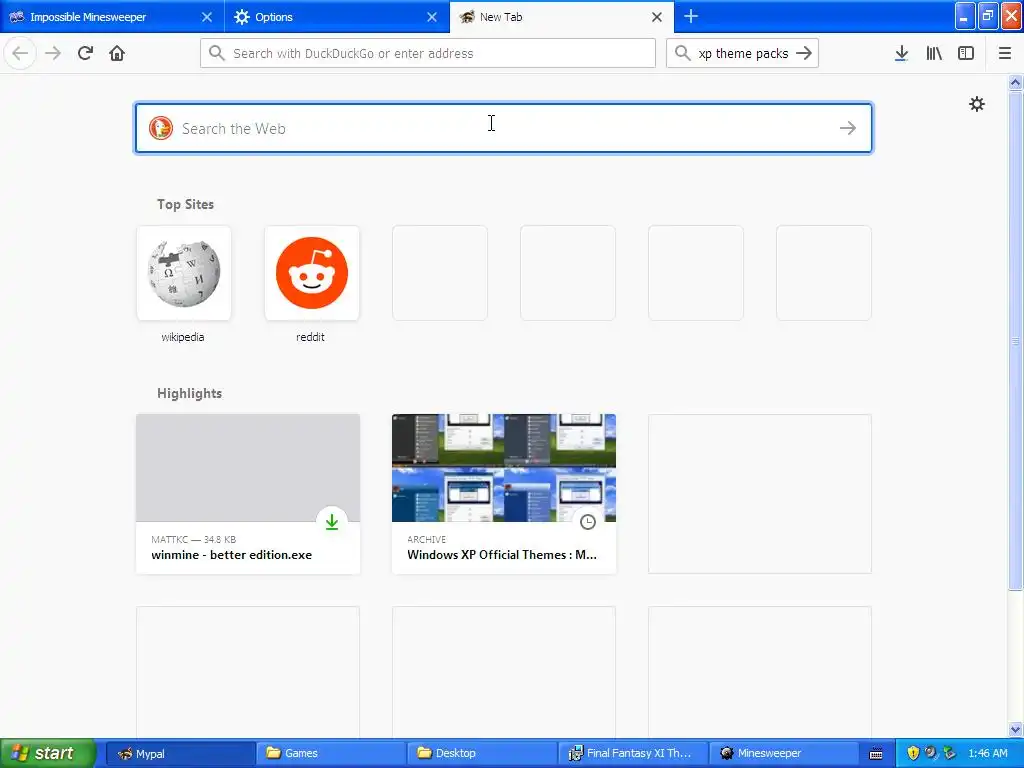The height and width of the screenshot is (768, 1024).
Task: Open the browser home page
Action: point(117,53)
